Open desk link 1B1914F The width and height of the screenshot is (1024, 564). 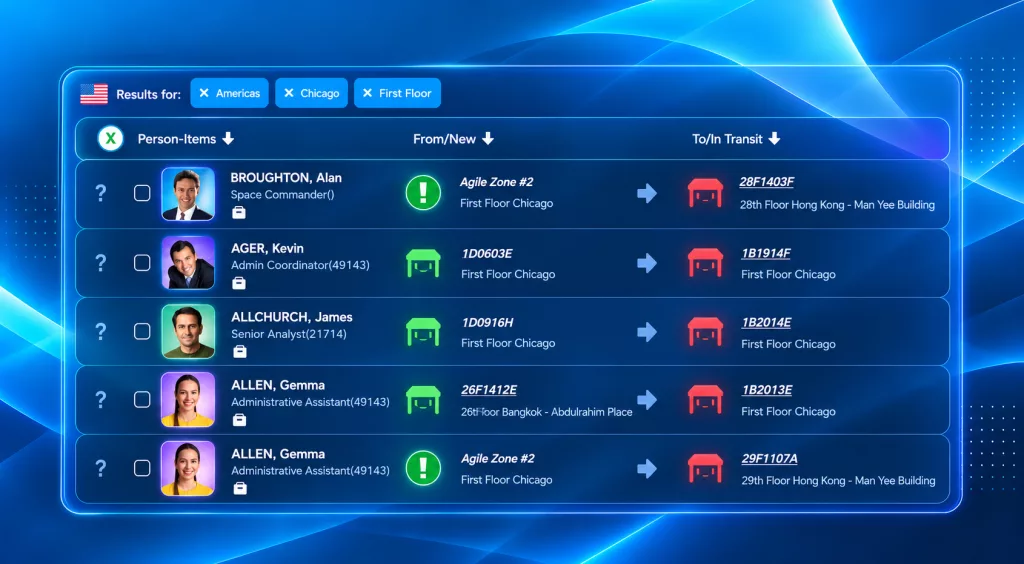[x=766, y=254]
